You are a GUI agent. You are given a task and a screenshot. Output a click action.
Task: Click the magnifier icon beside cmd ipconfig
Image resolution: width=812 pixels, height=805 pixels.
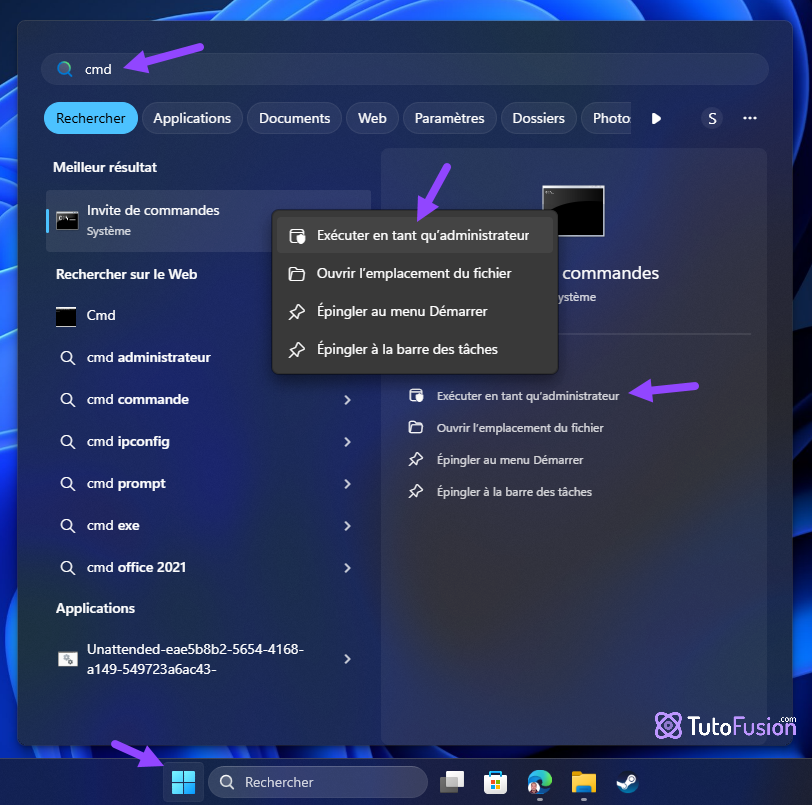point(67,441)
